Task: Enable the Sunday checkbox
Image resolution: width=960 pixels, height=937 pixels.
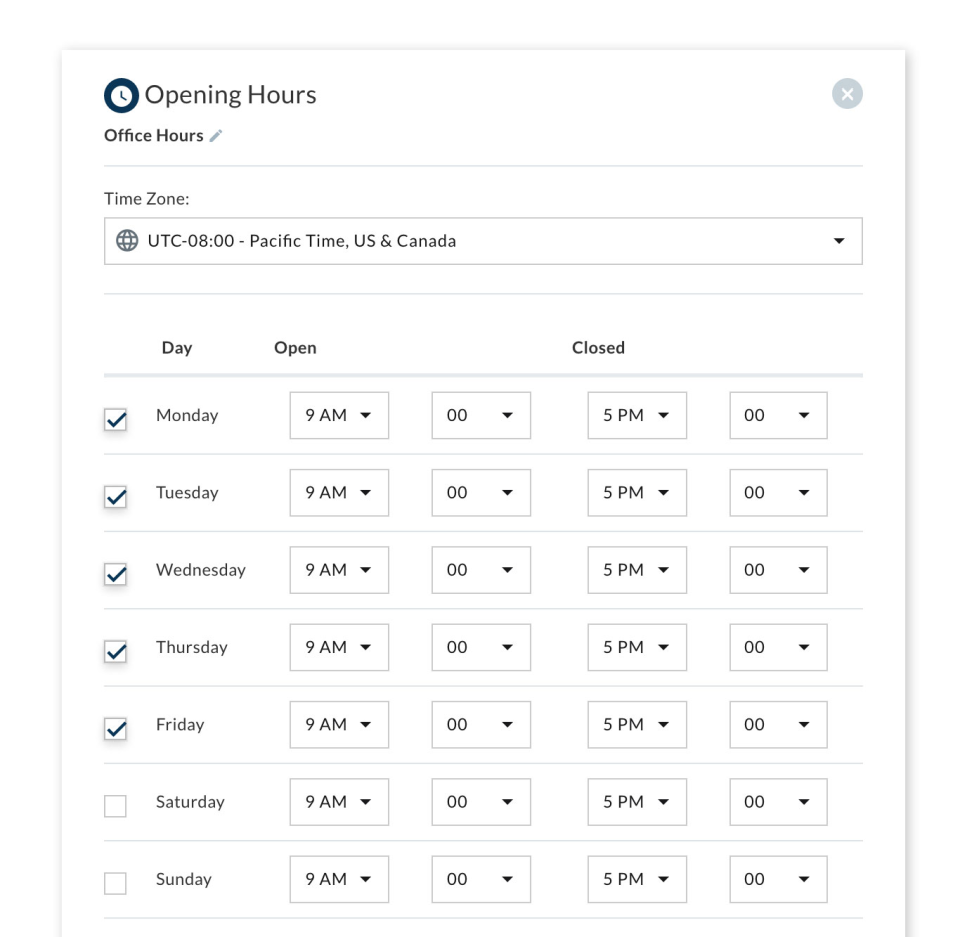Action: tap(116, 883)
